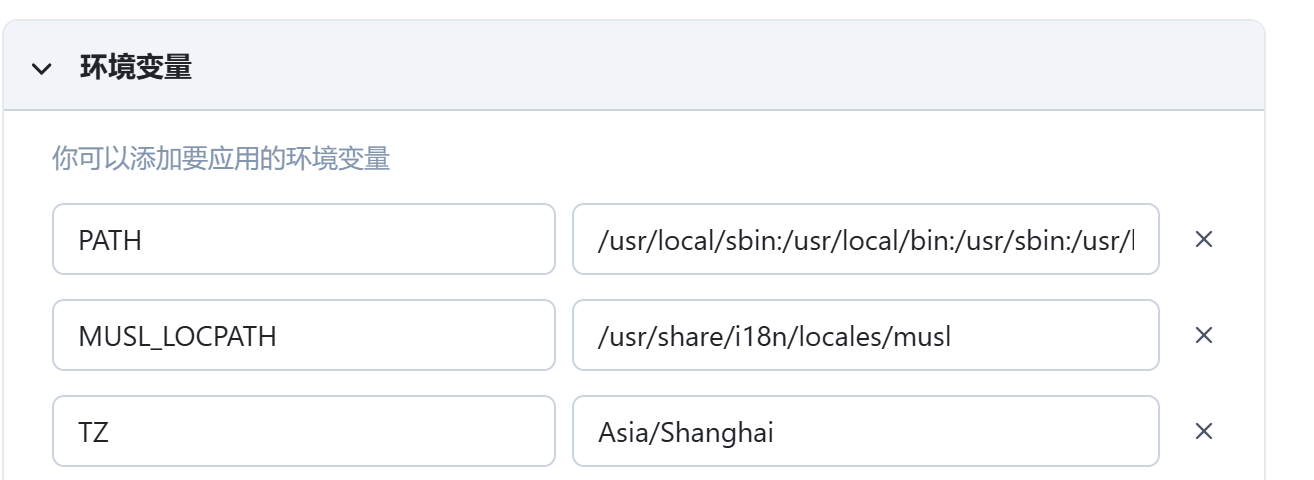Place cursor after the text Asia/Shanghai

[776, 432]
